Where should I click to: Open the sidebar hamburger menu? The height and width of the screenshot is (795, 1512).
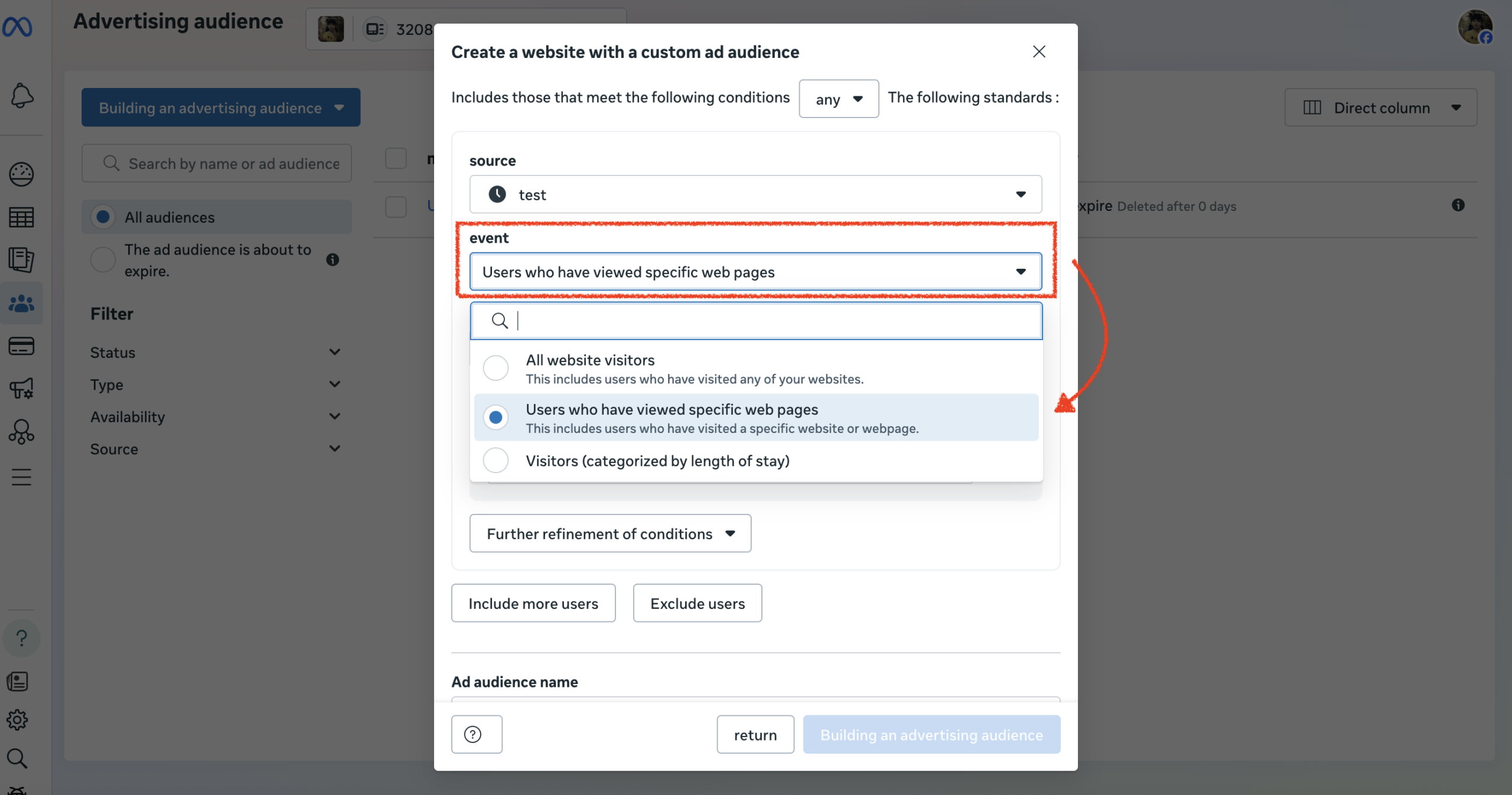[21, 477]
